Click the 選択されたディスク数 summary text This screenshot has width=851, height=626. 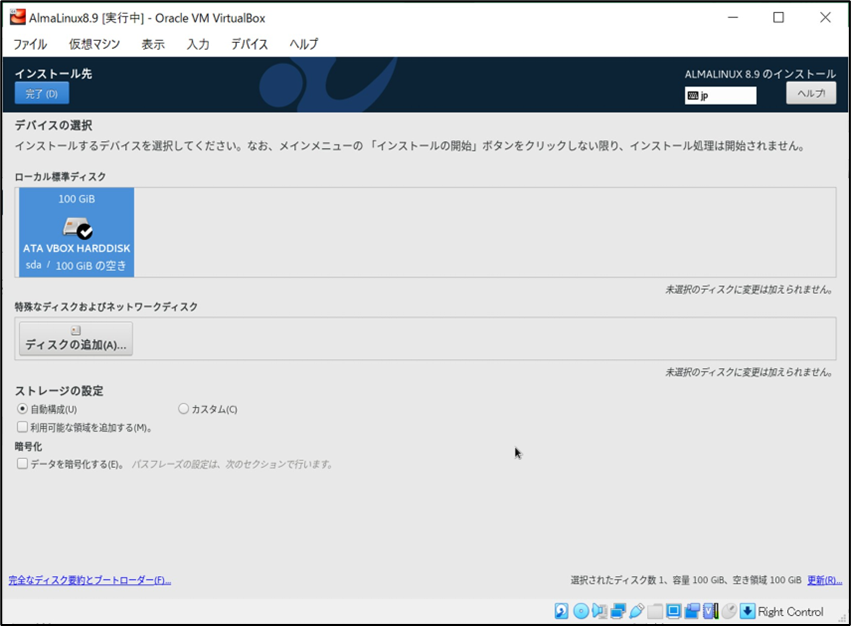click(686, 580)
